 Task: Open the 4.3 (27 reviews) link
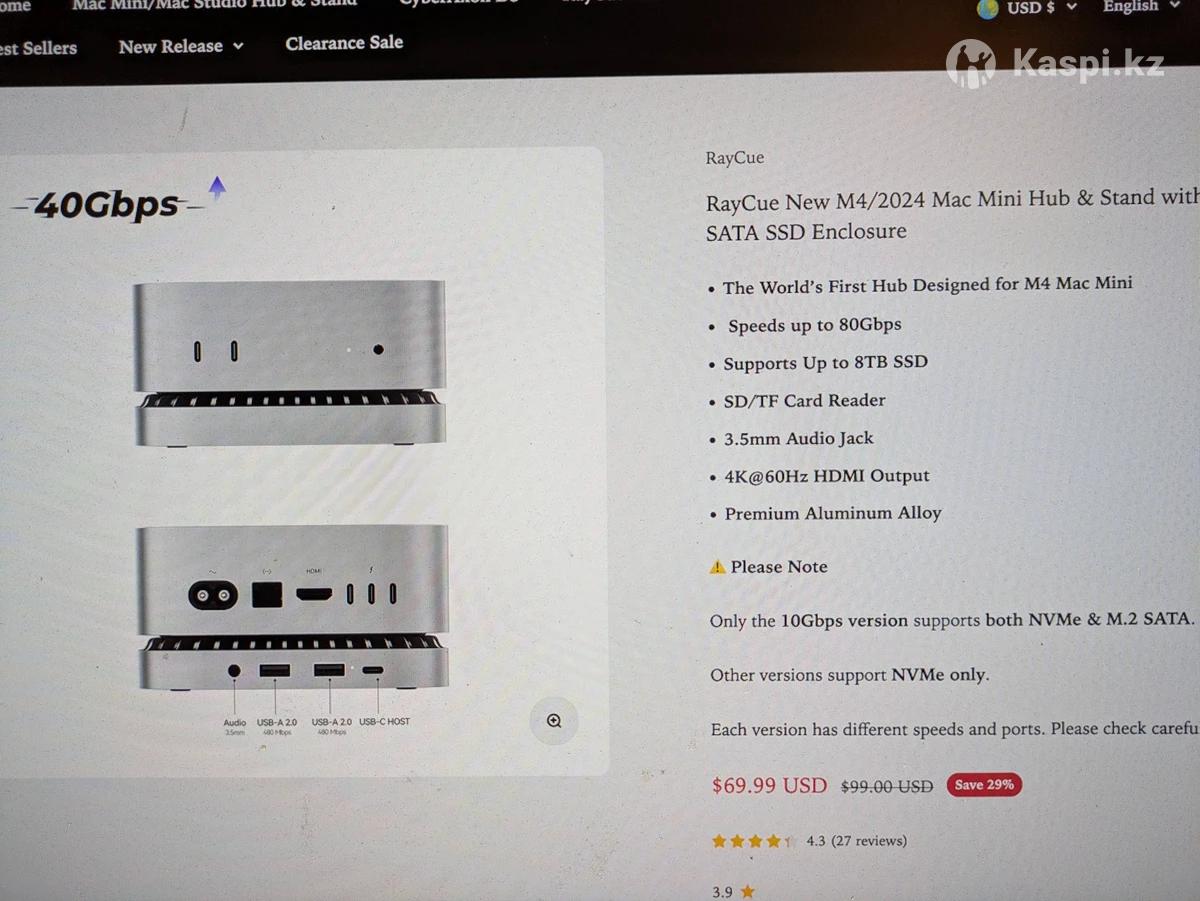pos(856,841)
